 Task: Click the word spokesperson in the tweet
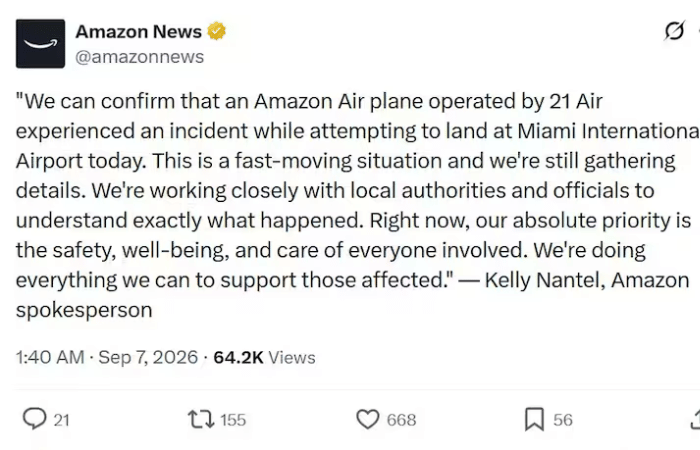coord(84,311)
